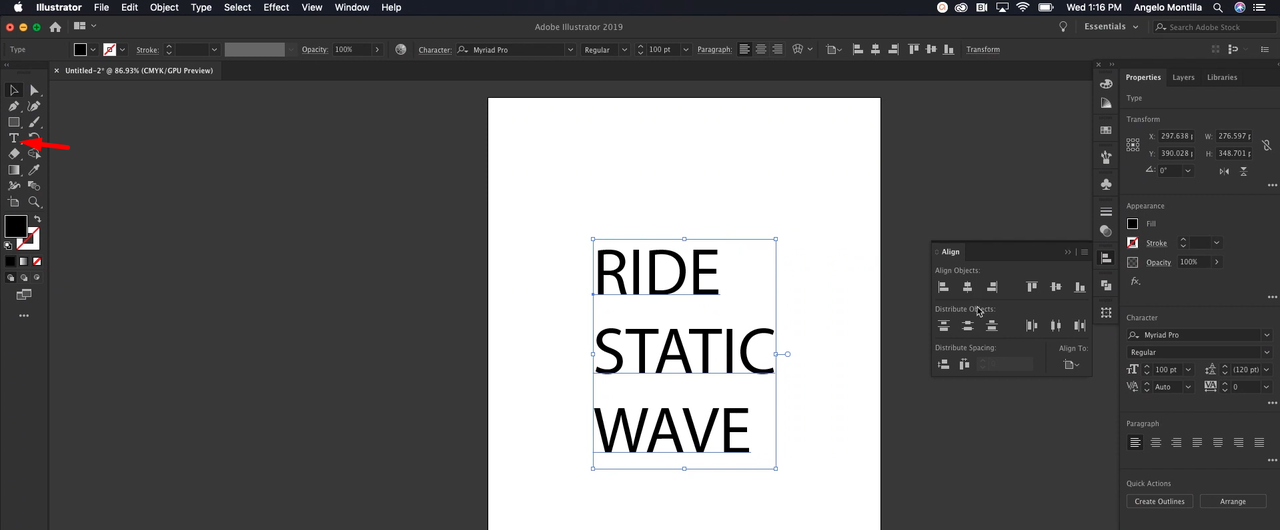
Task: Toggle constrain width and height proportions
Action: click(1266, 145)
